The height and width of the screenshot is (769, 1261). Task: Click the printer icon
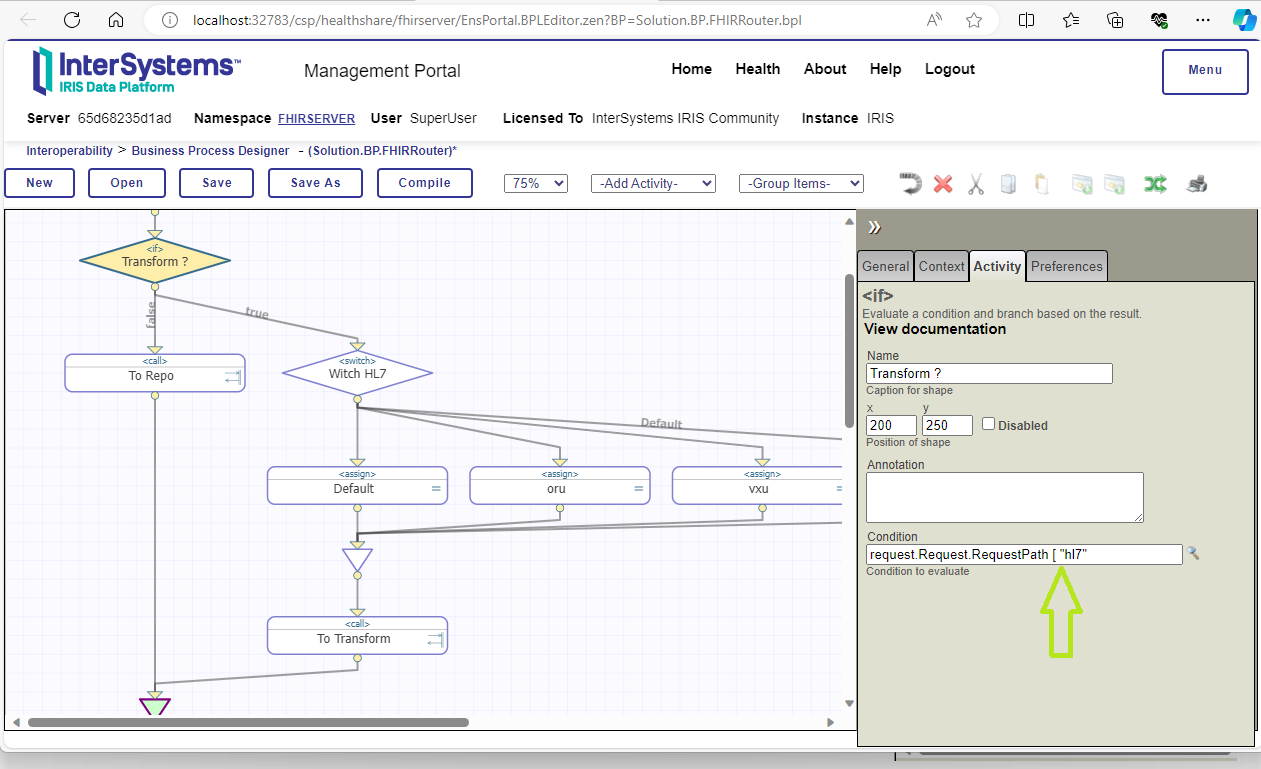pyautogui.click(x=1197, y=184)
